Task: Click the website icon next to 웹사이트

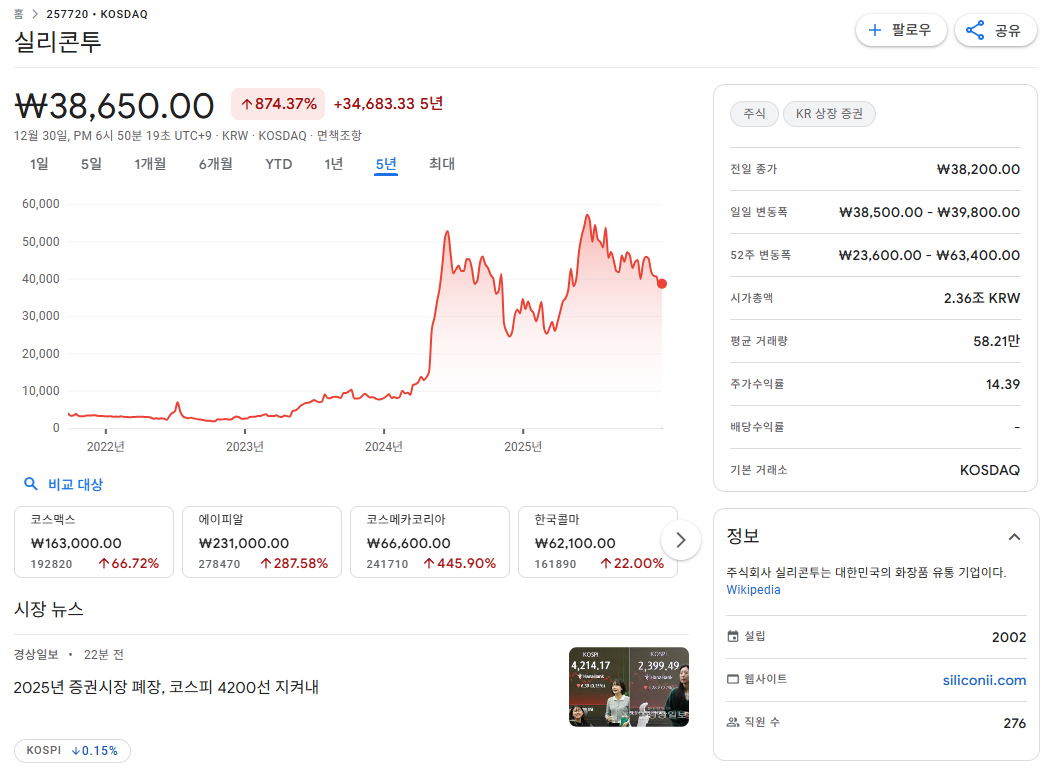Action: click(x=733, y=679)
